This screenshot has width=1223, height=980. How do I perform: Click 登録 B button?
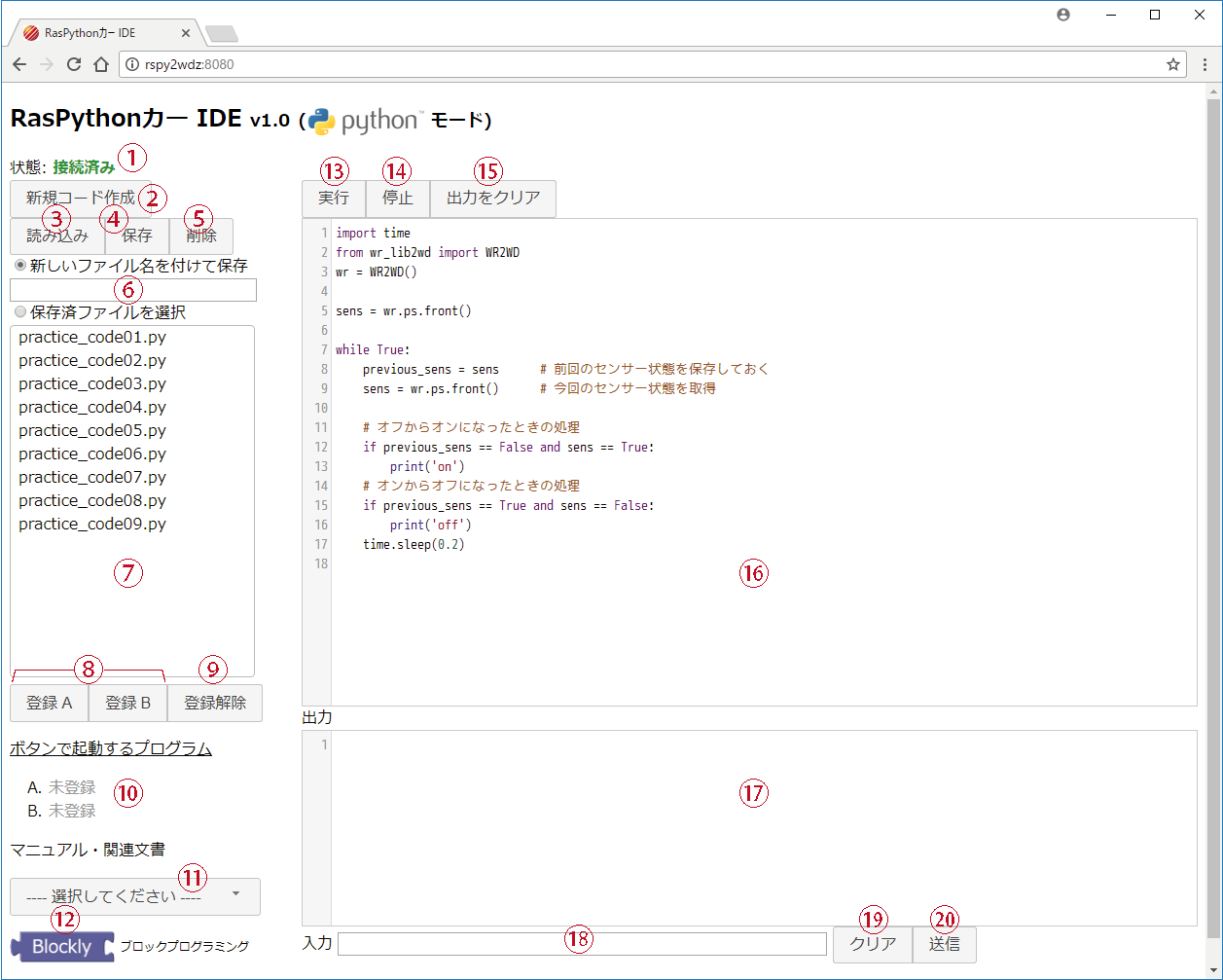pos(128,703)
